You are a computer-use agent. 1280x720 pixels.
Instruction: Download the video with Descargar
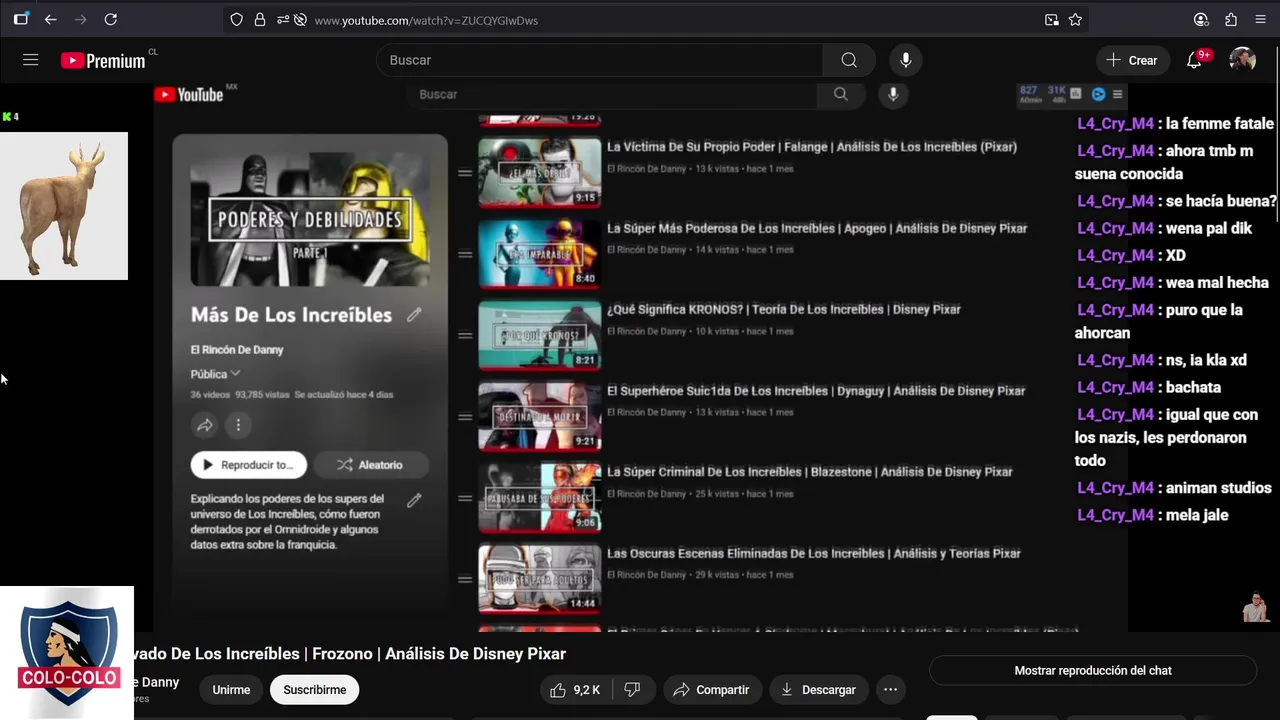[x=818, y=690]
